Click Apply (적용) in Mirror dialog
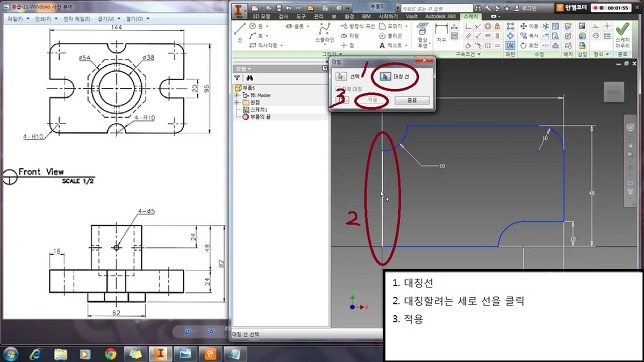 (x=372, y=100)
